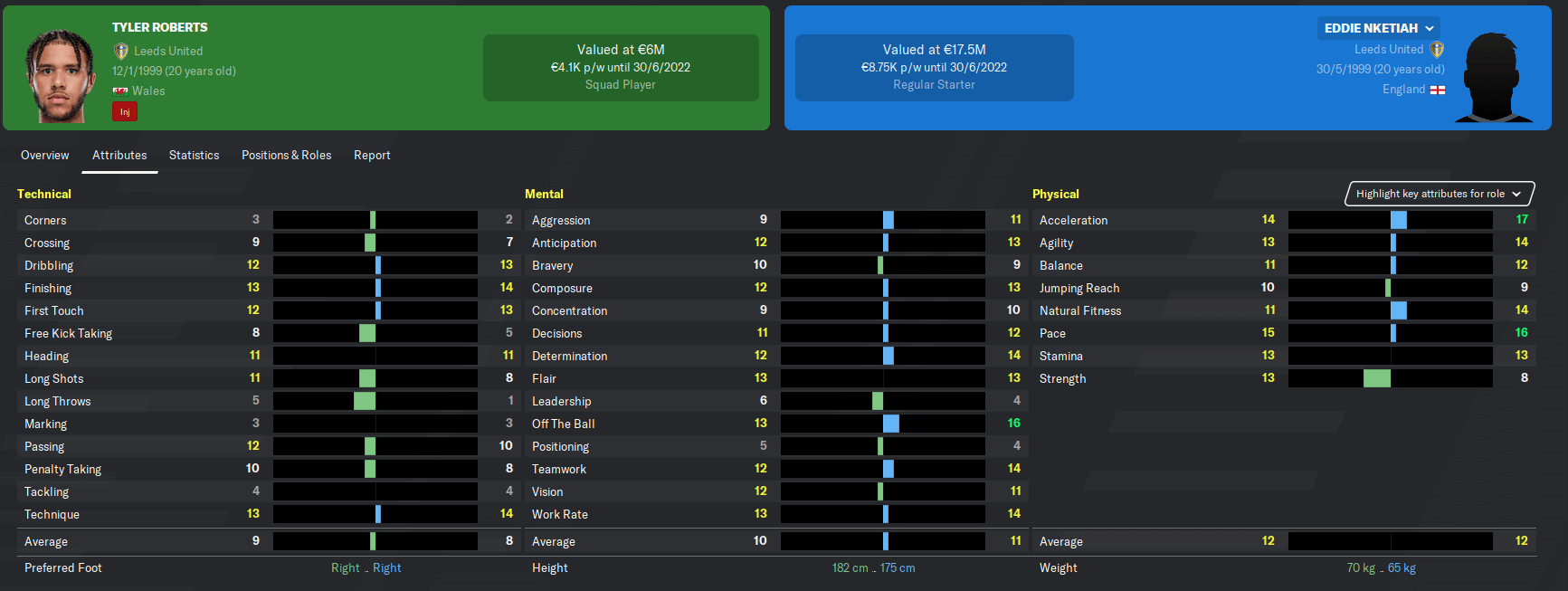Switch to the Overview tab

tap(45, 155)
